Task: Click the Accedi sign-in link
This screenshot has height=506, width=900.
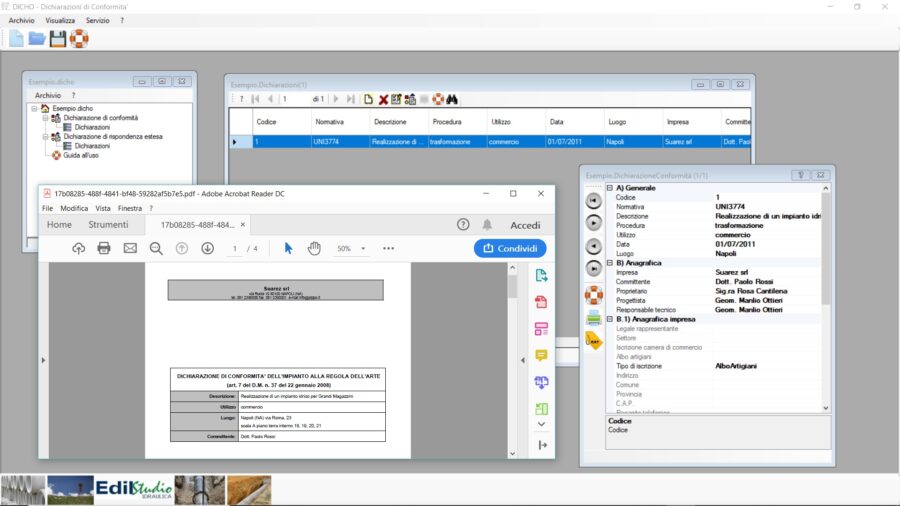Action: tap(525, 225)
